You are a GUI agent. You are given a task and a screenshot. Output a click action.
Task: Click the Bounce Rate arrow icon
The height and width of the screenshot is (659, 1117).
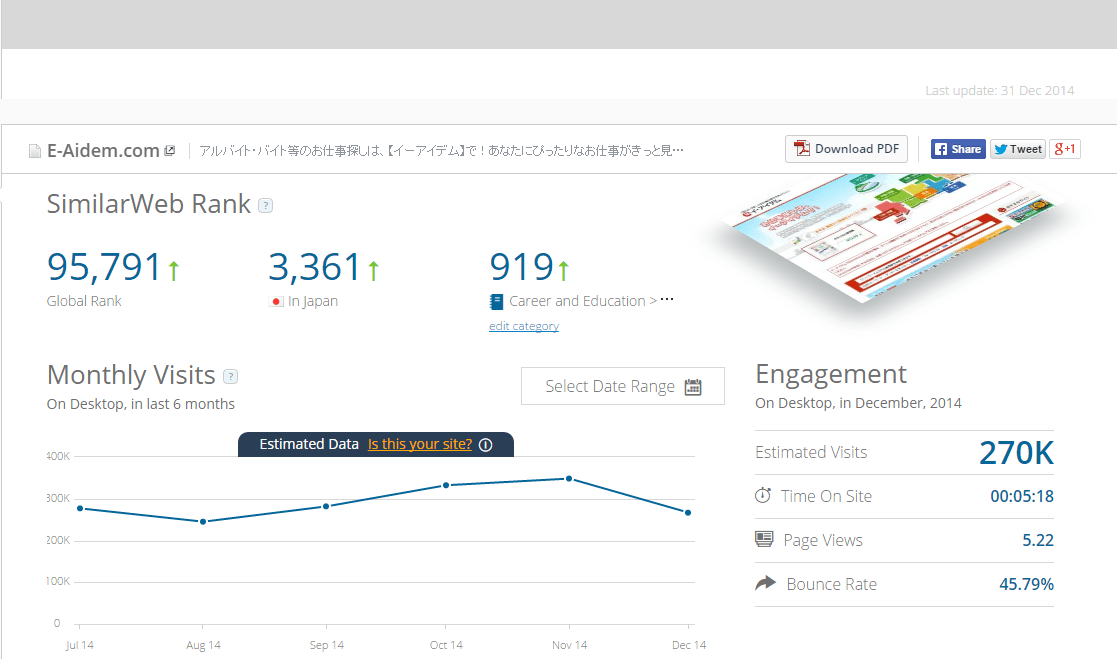pyautogui.click(x=765, y=583)
